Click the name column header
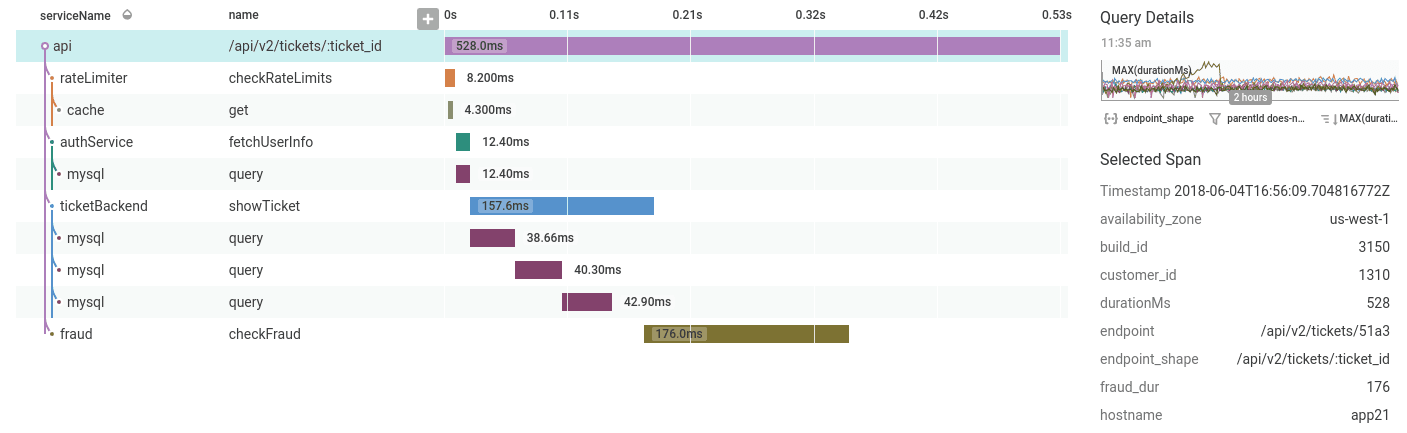The image size is (1407, 433). tap(244, 16)
